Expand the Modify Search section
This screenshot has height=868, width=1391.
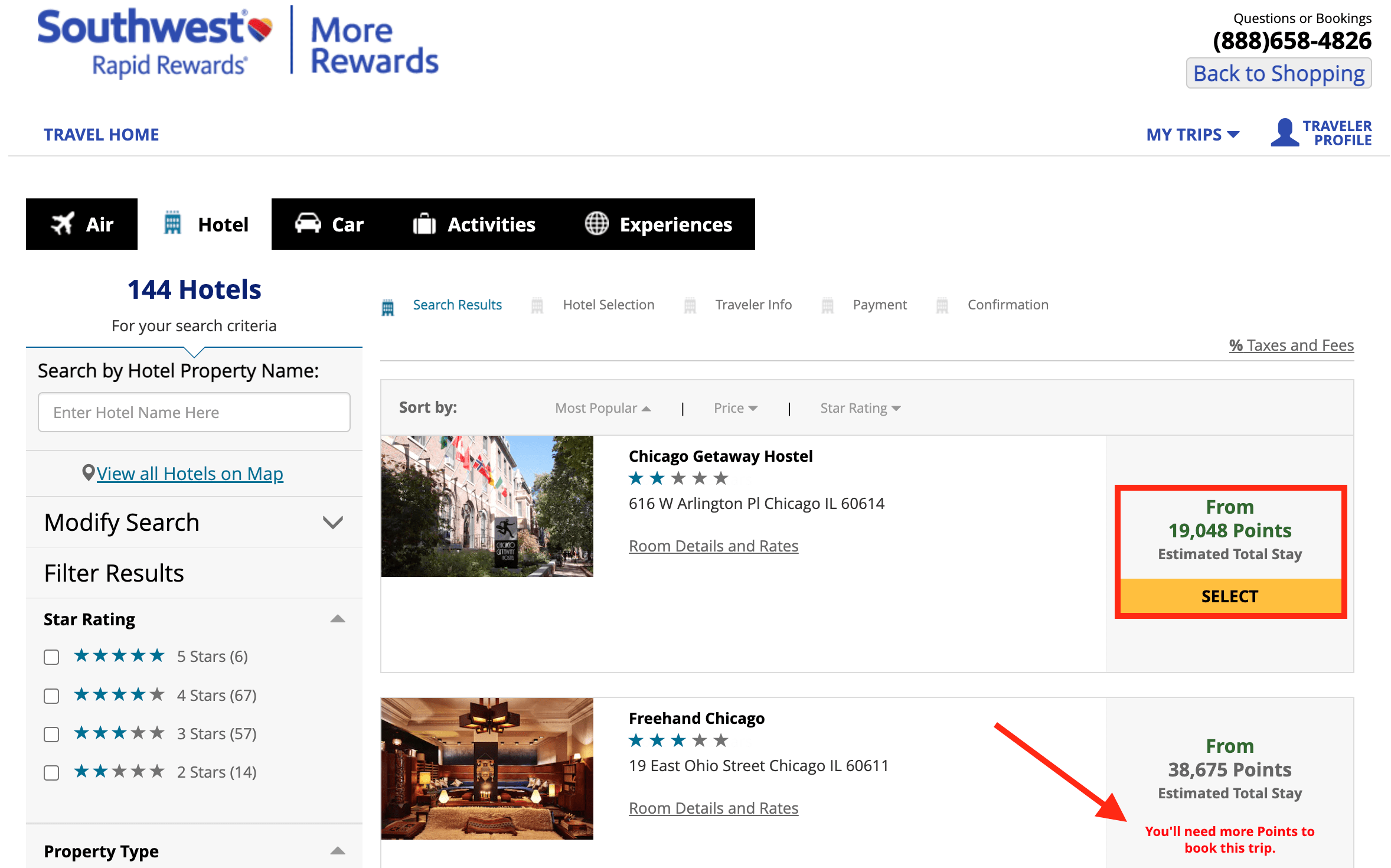[194, 523]
